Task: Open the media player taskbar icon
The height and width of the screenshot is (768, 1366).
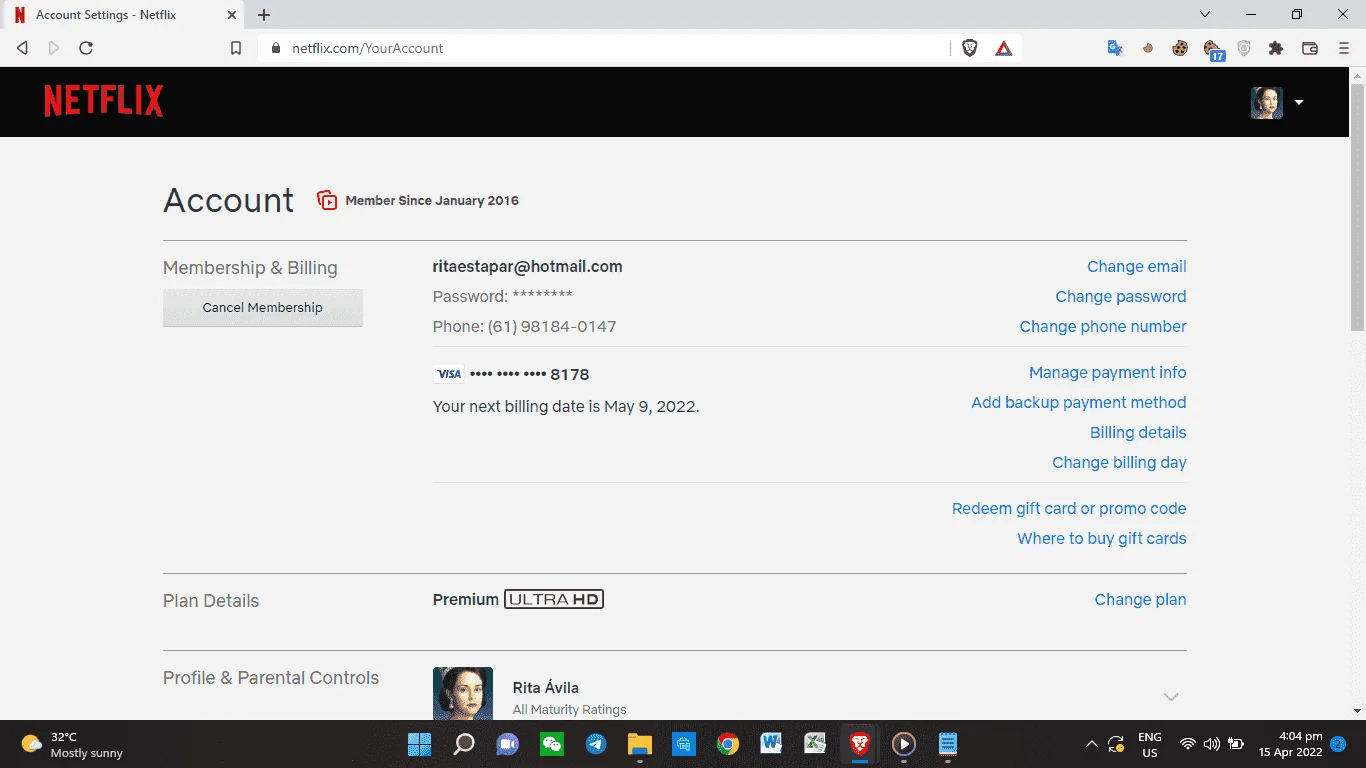Action: (x=903, y=744)
